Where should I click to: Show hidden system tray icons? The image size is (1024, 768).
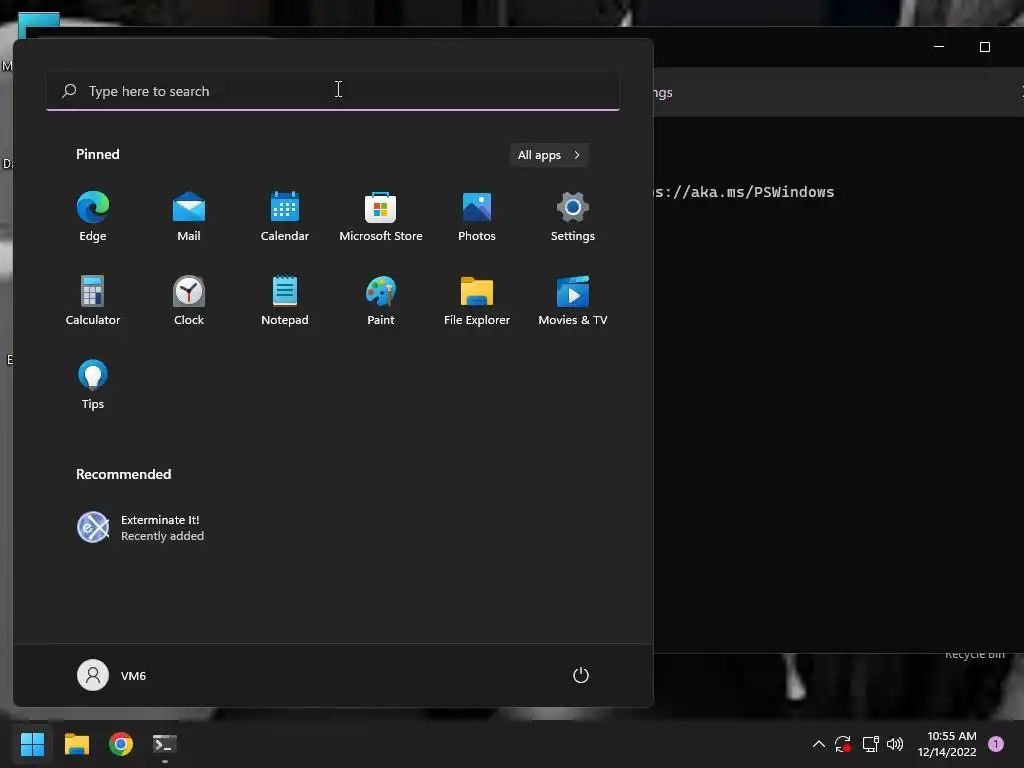[x=818, y=744]
